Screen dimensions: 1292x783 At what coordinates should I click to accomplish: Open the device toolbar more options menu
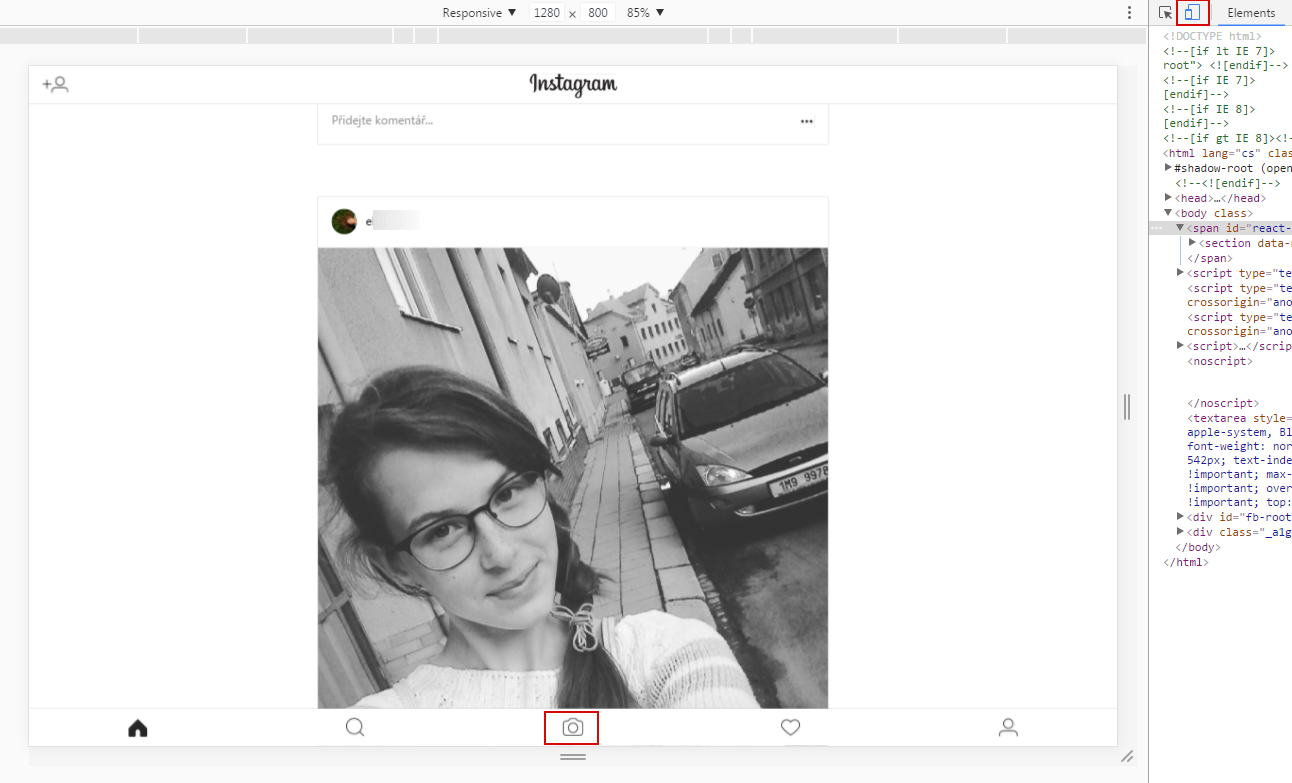[1129, 13]
